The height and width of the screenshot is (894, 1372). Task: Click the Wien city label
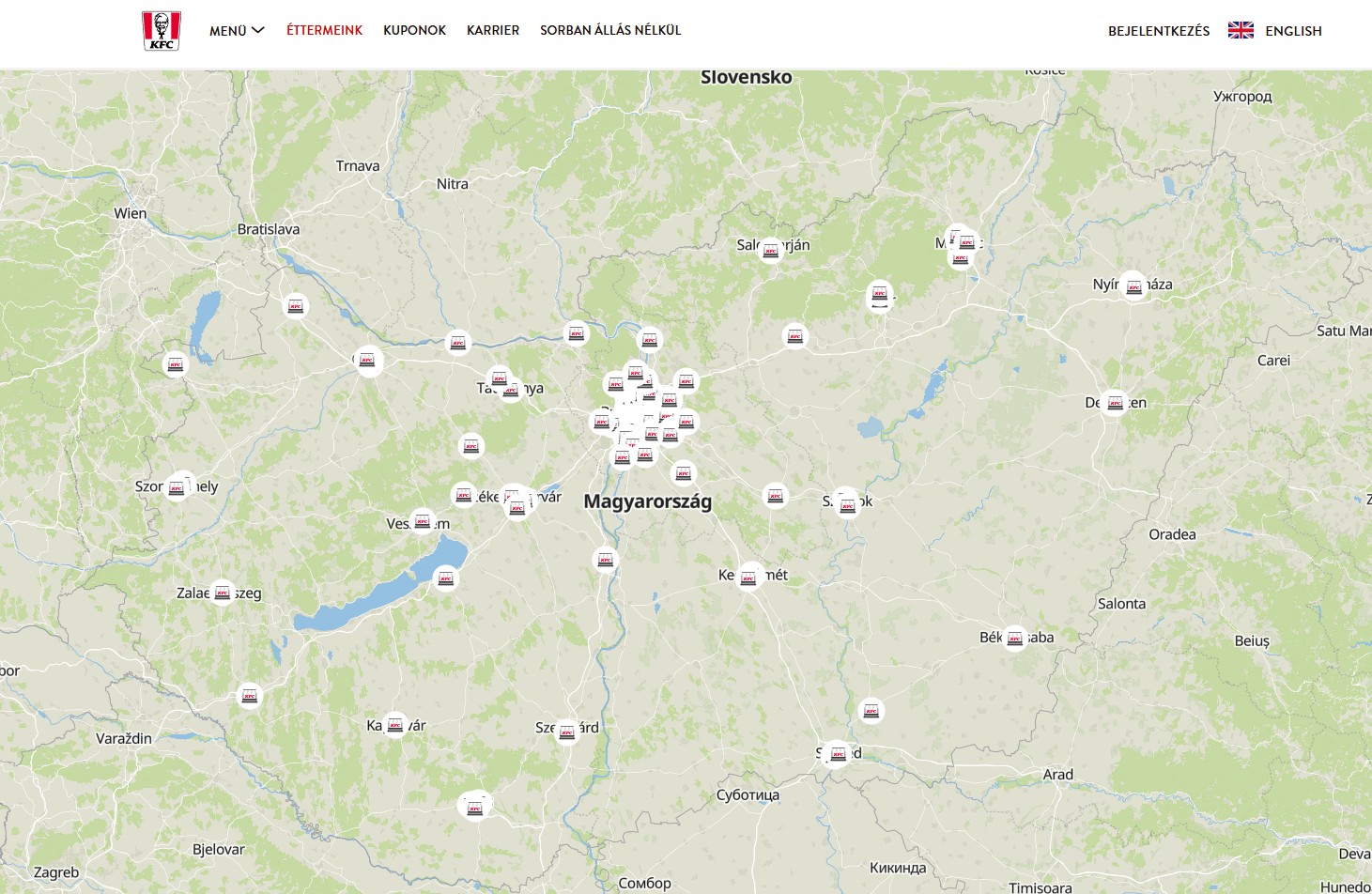[x=131, y=213]
